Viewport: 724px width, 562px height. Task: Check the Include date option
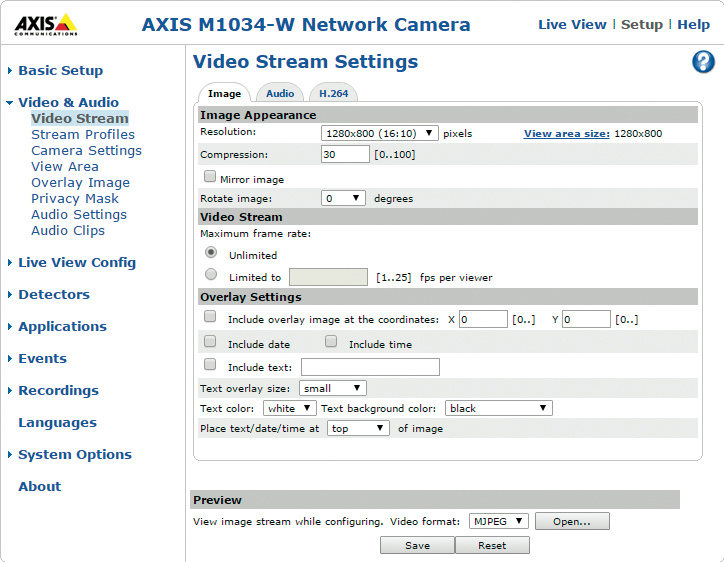(210, 342)
